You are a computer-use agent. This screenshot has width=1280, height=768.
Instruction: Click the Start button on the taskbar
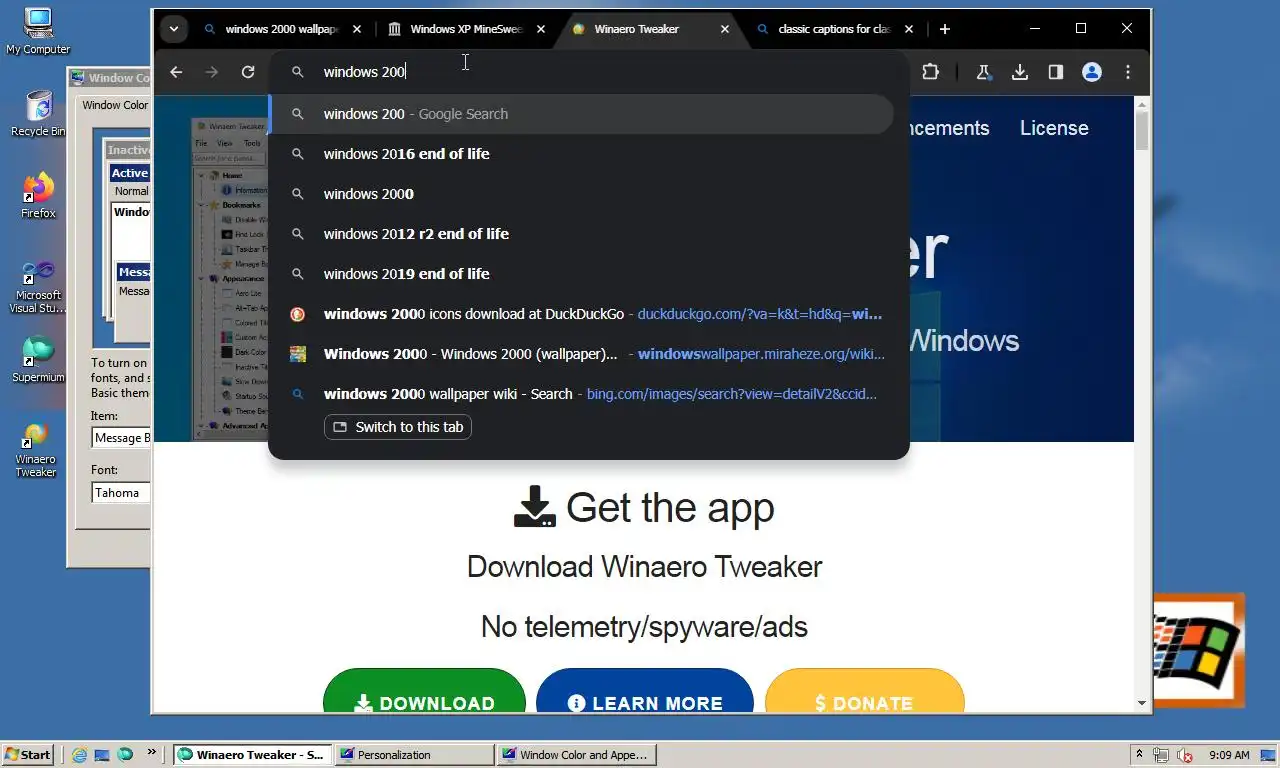click(28, 755)
